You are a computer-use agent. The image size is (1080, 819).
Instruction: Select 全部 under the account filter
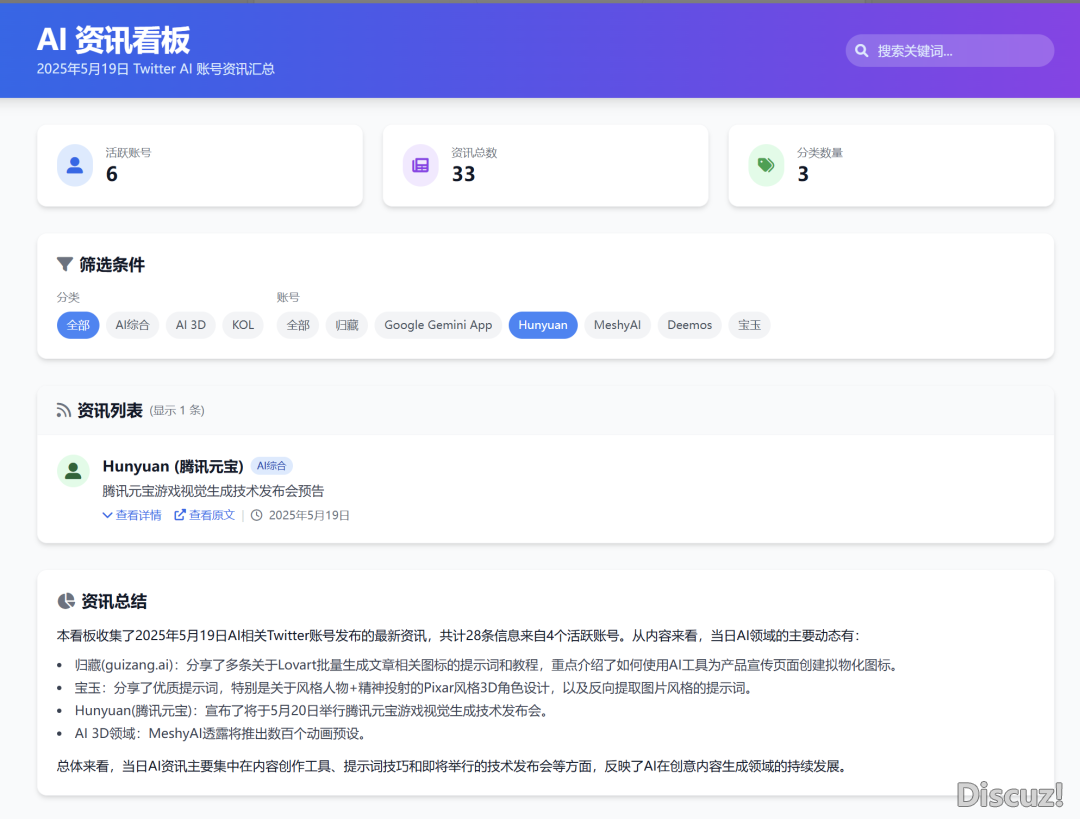[298, 325]
